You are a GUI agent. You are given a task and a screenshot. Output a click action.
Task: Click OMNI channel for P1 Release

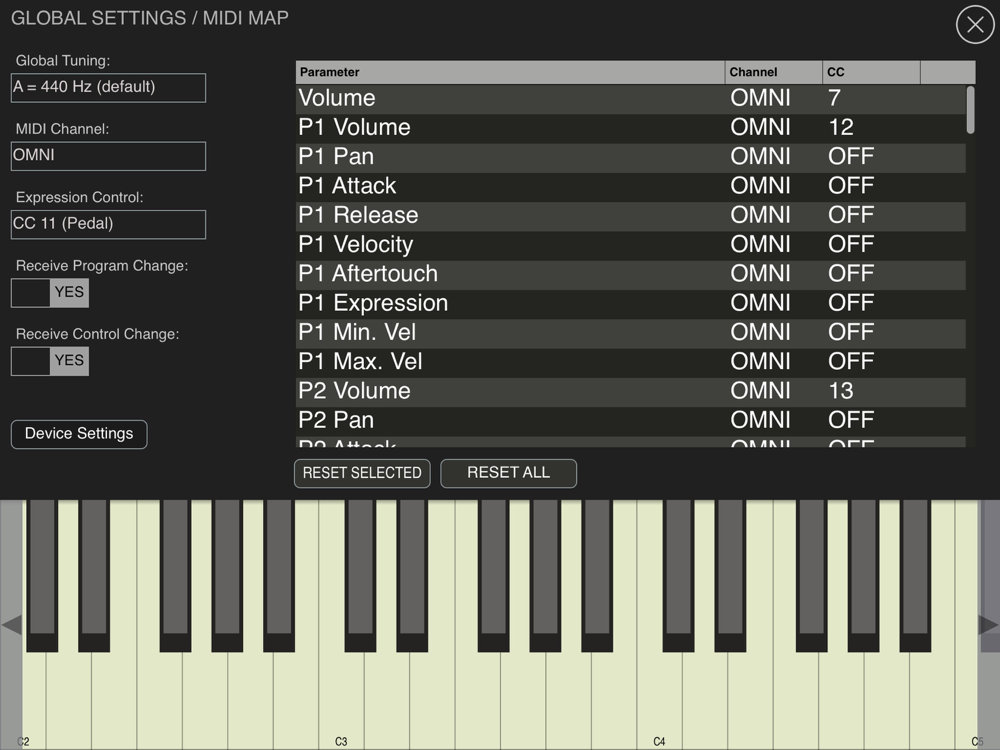click(x=760, y=216)
